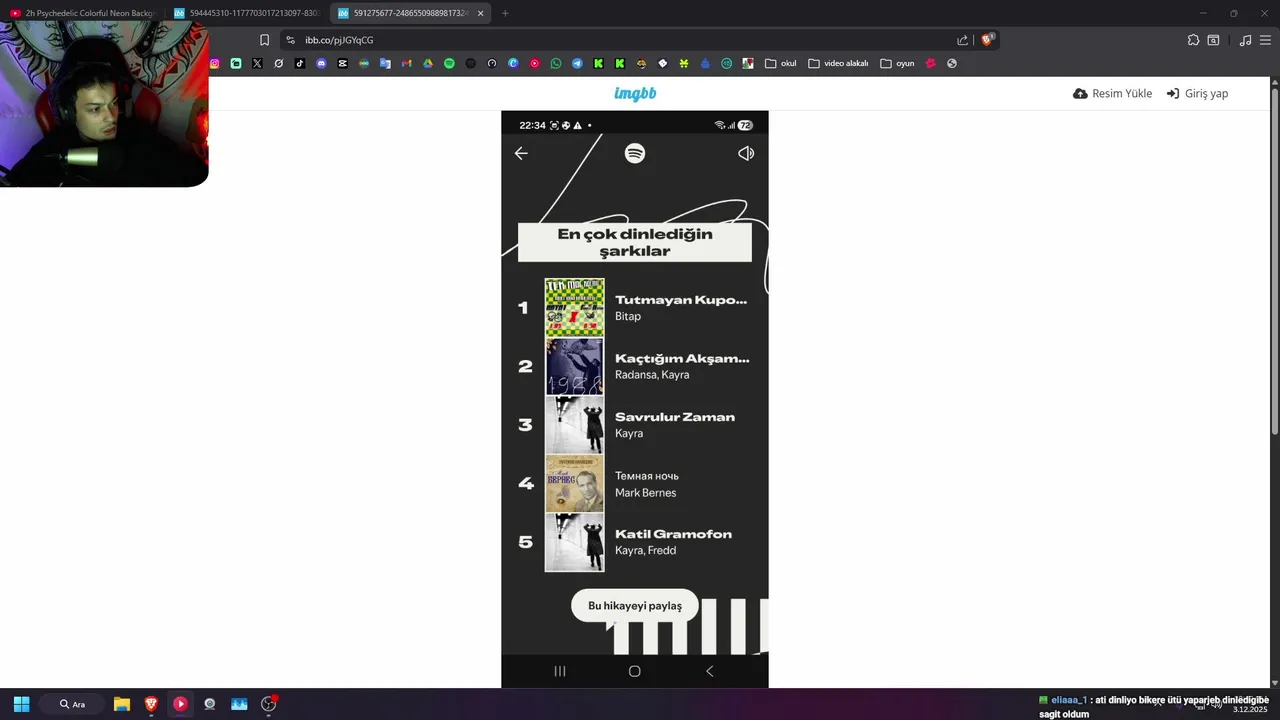Open the WhatsApp bookmark
Screen dimensions: 1280x720
point(556,63)
